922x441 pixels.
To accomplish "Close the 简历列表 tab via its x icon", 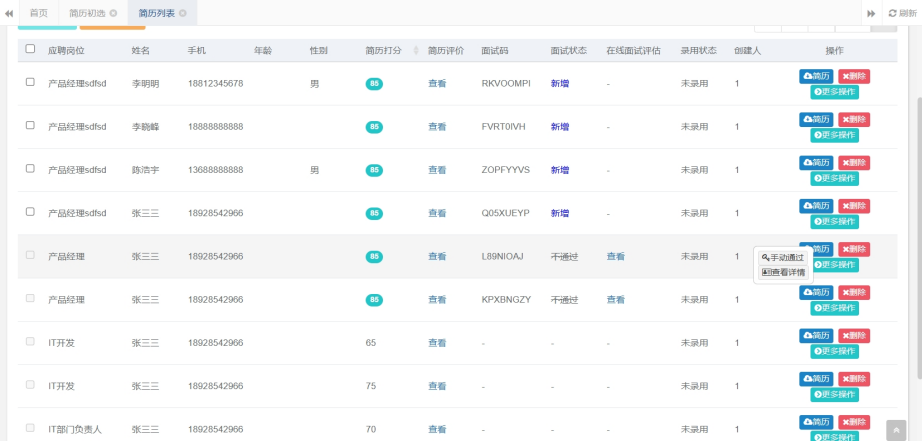I will click(x=182, y=13).
